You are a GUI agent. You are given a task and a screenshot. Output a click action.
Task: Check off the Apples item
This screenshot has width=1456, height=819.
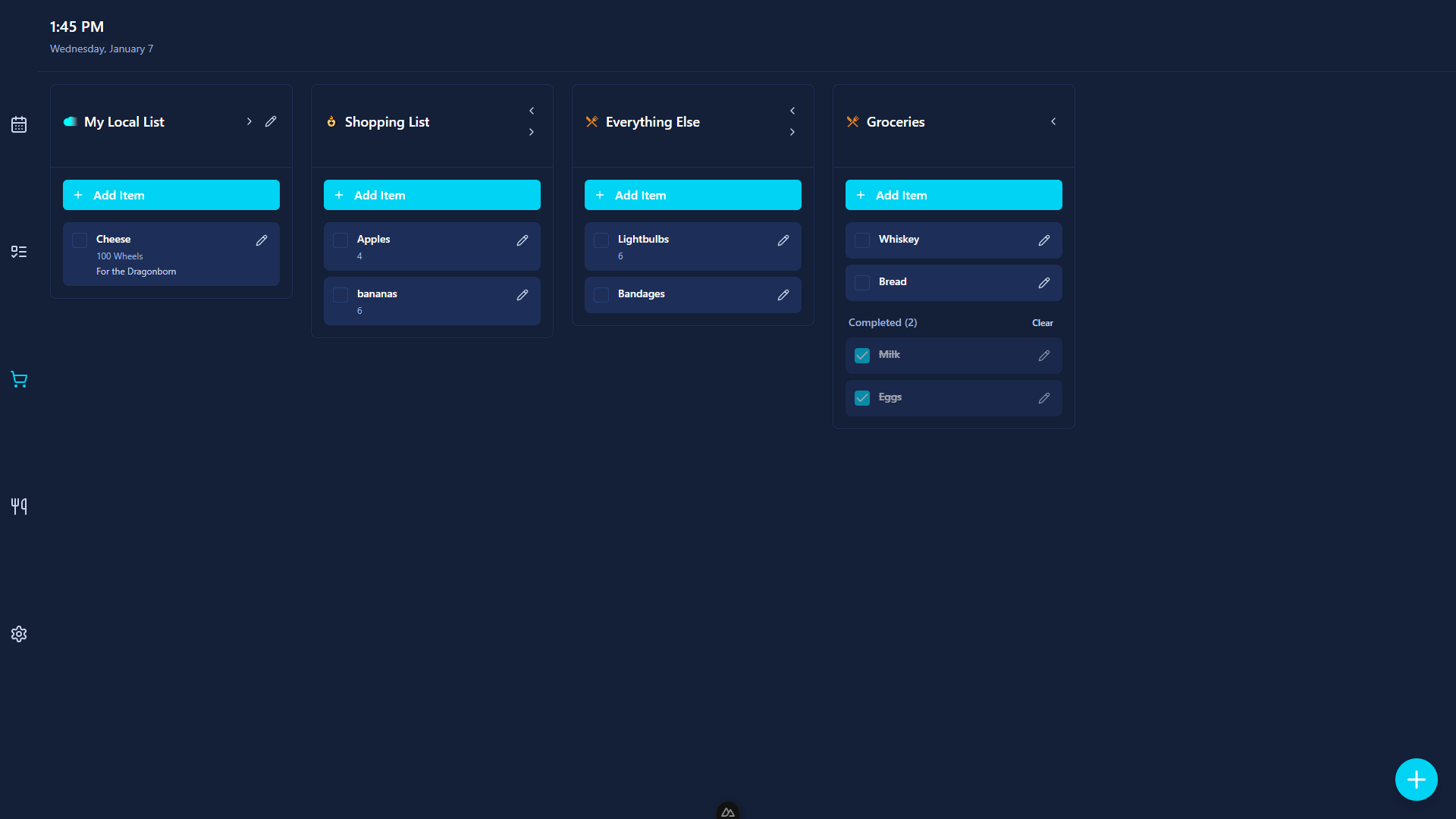click(340, 240)
